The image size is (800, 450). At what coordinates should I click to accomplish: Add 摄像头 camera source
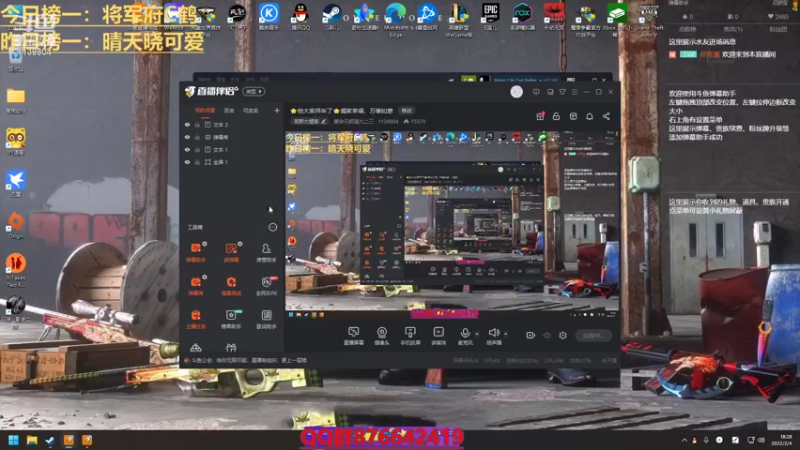click(382, 336)
